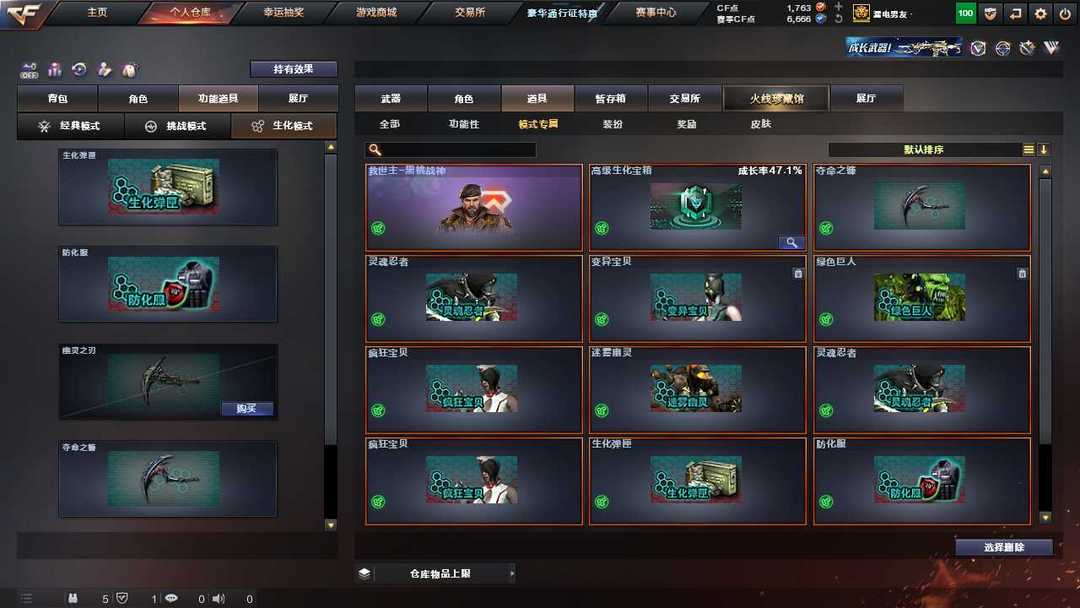
Task: Click the inventory scrollbar track on right
Action: click(x=1045, y=344)
